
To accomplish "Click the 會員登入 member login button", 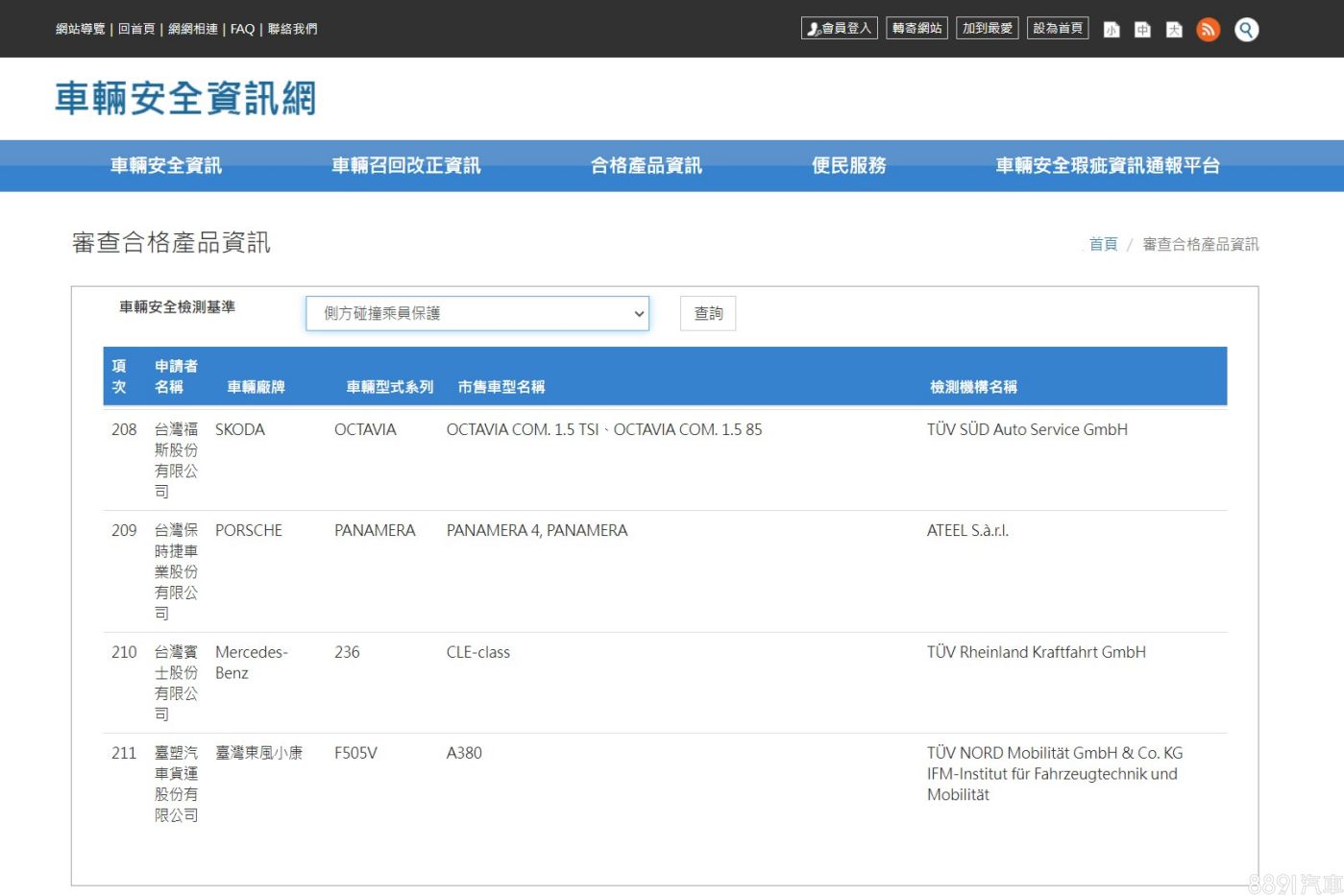I will 839,29.
